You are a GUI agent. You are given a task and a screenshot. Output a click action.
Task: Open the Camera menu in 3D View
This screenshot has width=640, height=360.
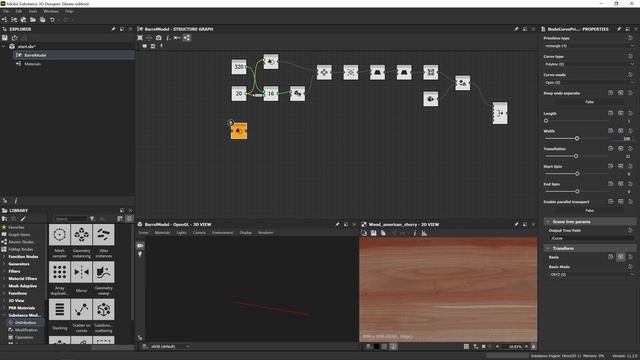(x=199, y=233)
